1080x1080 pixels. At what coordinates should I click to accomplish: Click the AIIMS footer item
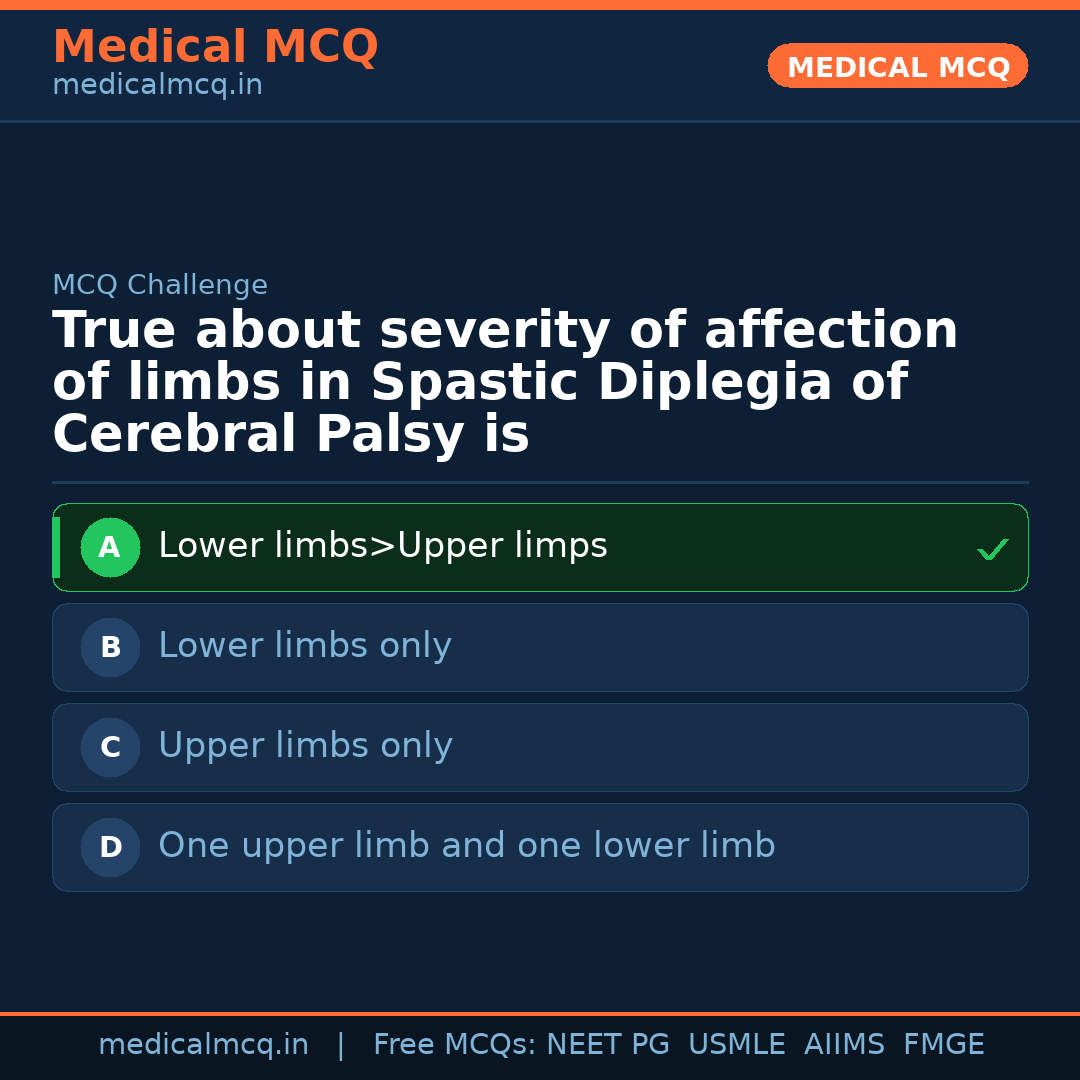pos(844,1045)
